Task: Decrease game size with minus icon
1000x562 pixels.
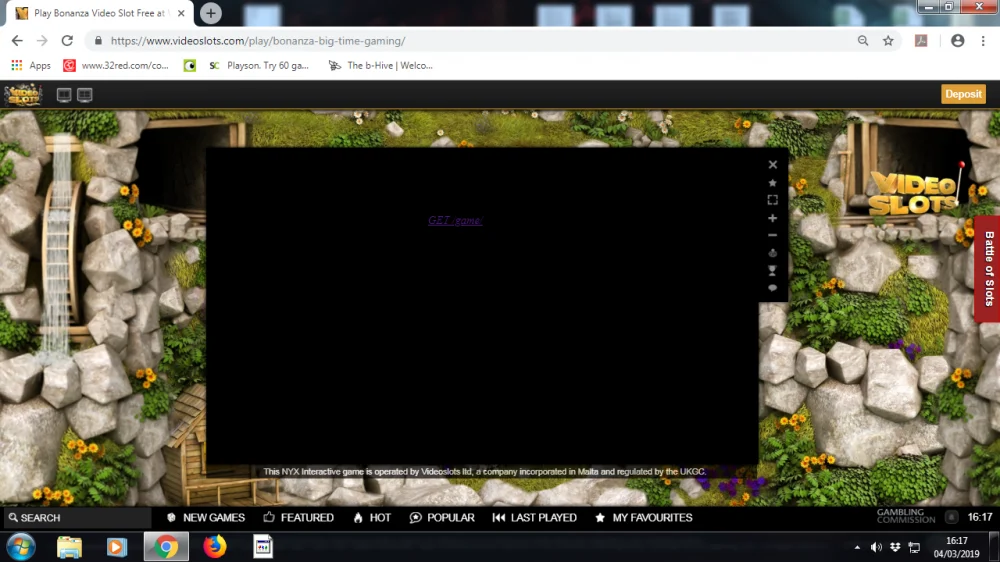Action: coord(772,235)
